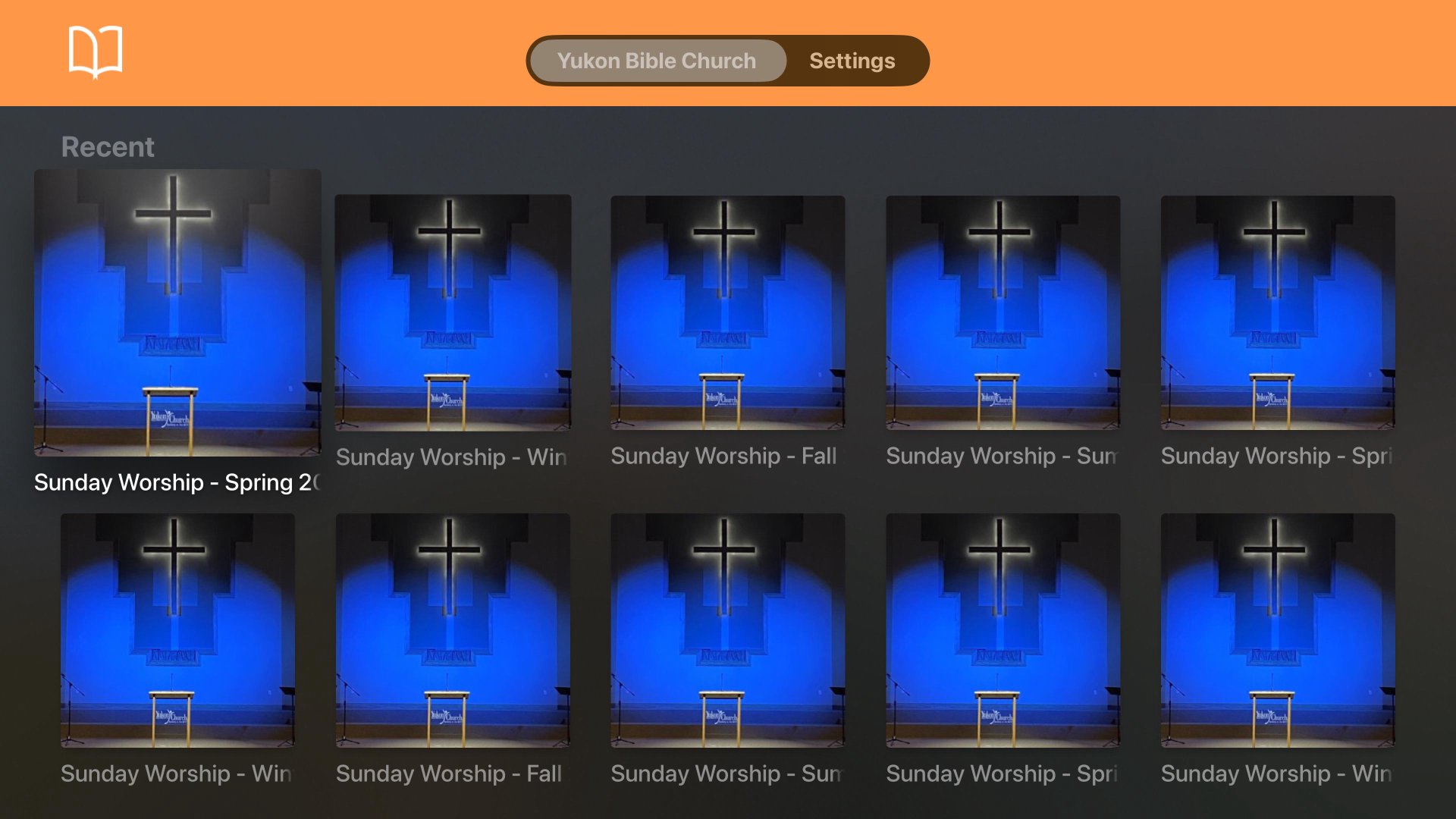The image size is (1456, 819).
Task: Open the highlighted Sunday Worship Spring thumbnail
Action: [x=177, y=312]
